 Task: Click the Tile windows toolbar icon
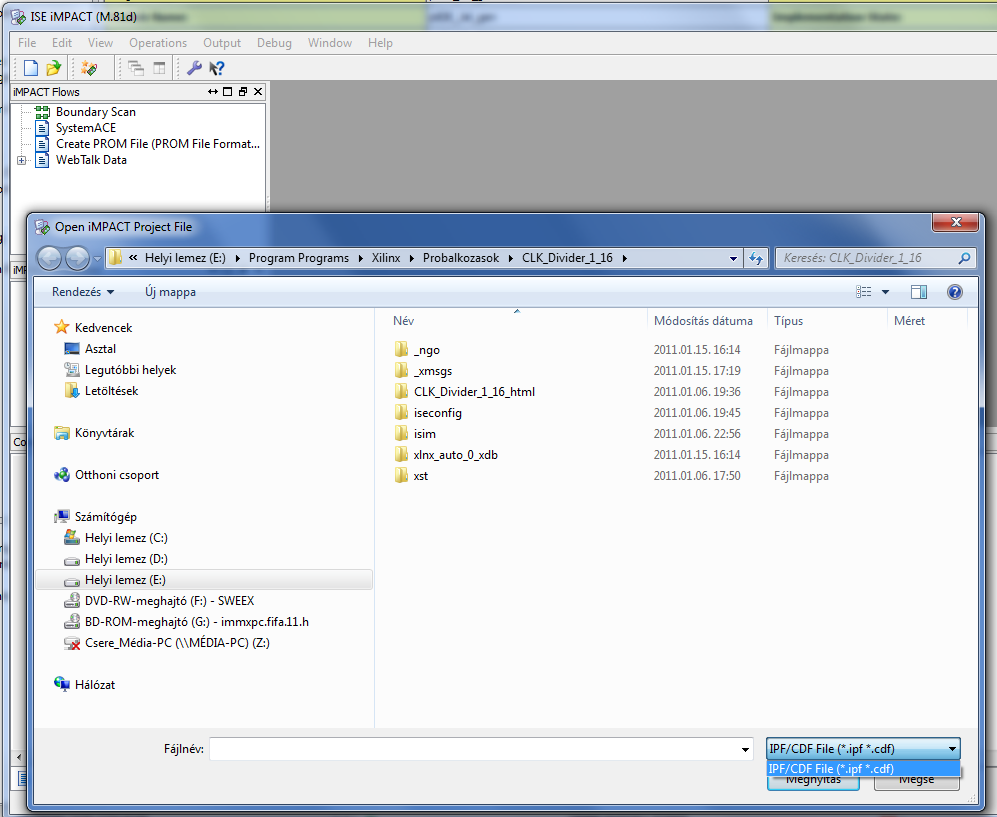click(x=159, y=67)
